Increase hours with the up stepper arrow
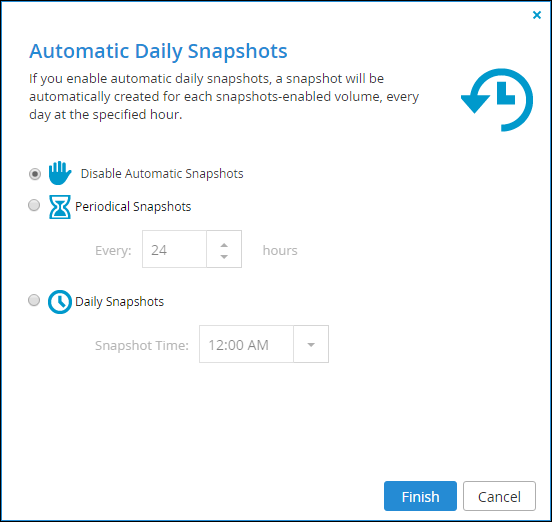This screenshot has height=522, width=552. coord(224,245)
